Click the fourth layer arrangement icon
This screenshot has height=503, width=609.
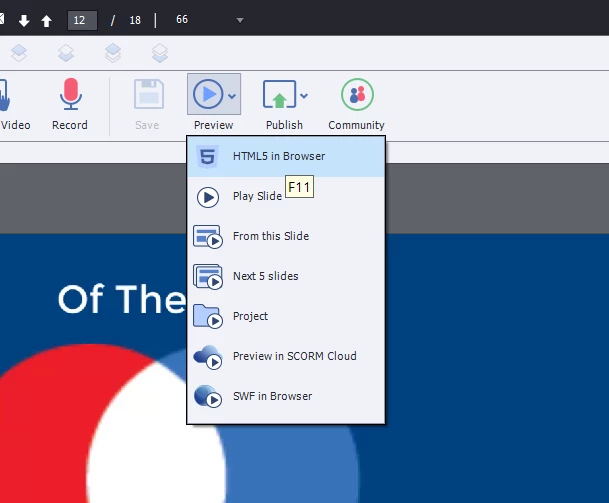tap(160, 53)
